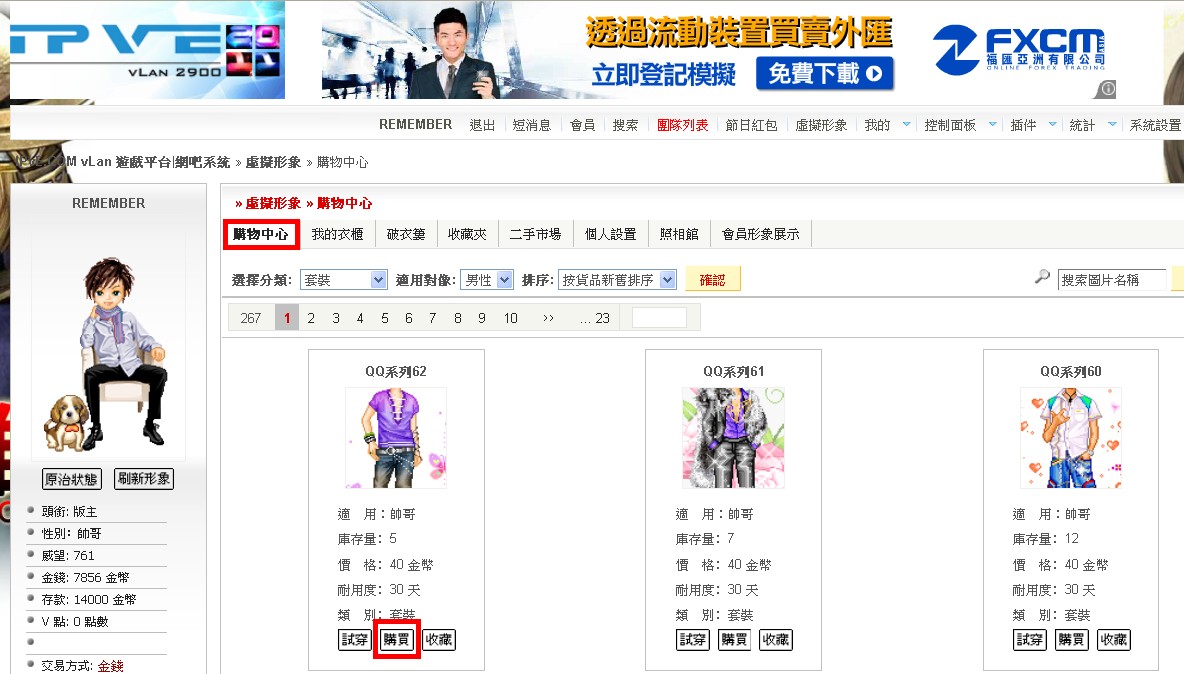
Task: Click 收藏 for QQ系列61
Action: [776, 639]
